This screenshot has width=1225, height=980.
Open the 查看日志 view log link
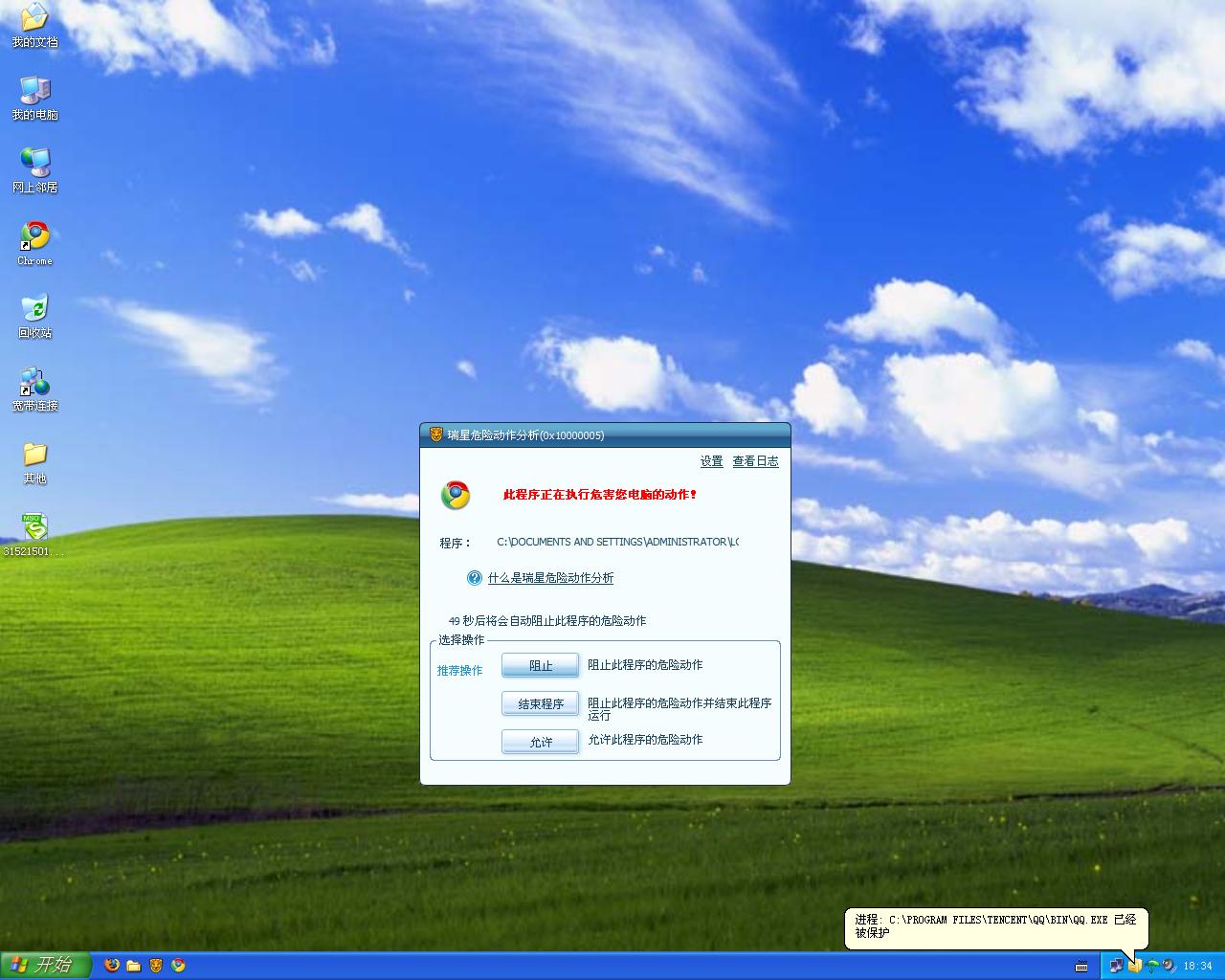pyautogui.click(x=755, y=461)
